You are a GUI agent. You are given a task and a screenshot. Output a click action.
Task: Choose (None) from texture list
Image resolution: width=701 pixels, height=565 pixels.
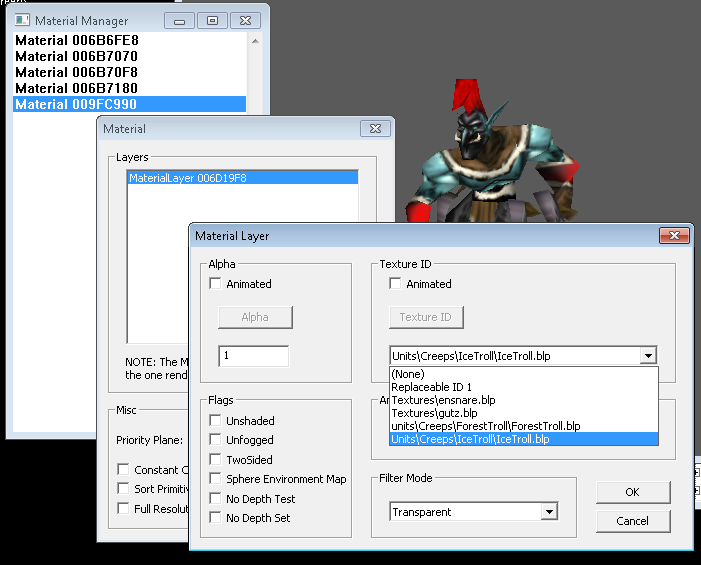(x=524, y=374)
